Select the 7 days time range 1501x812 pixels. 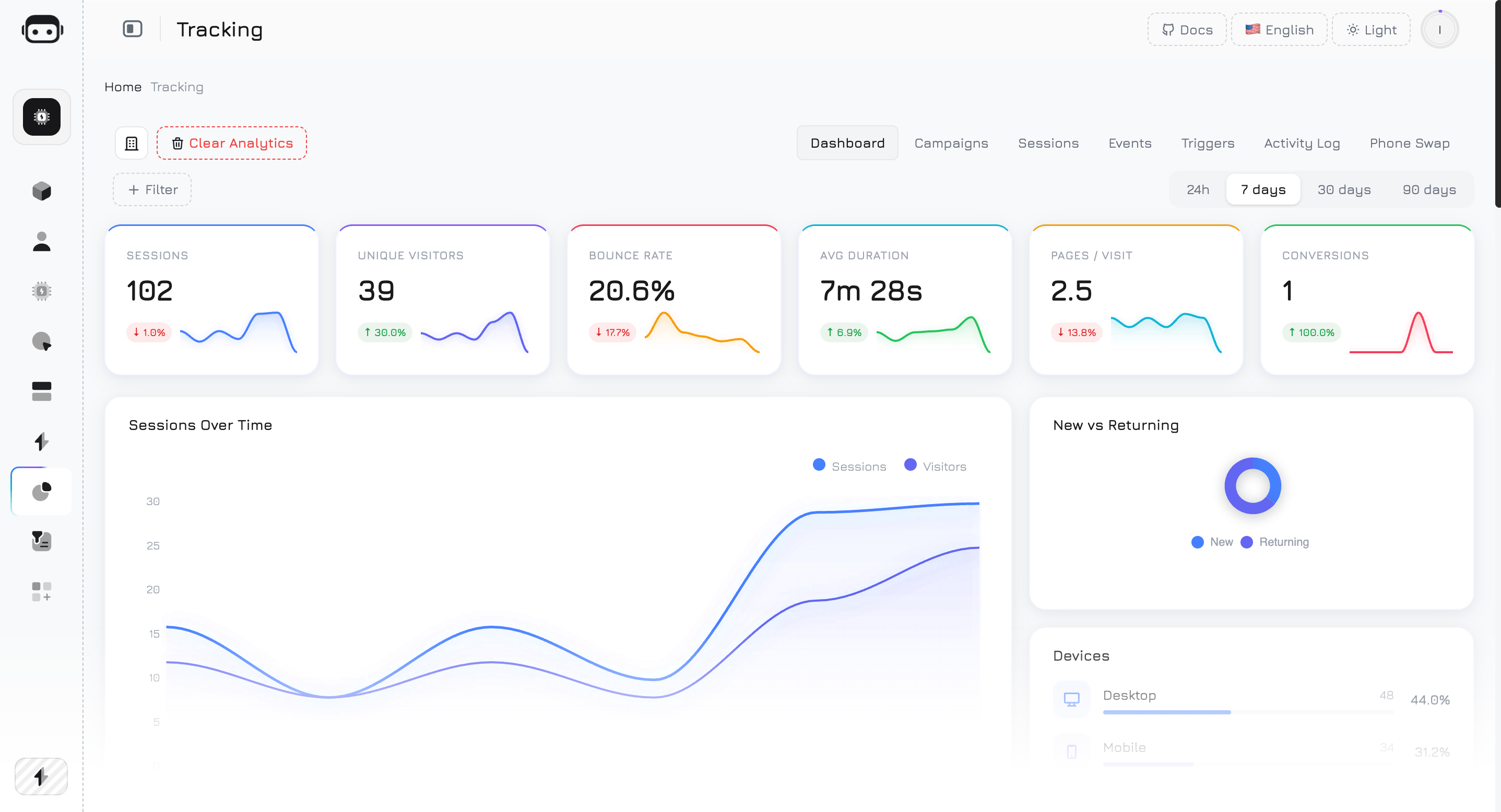coord(1263,189)
